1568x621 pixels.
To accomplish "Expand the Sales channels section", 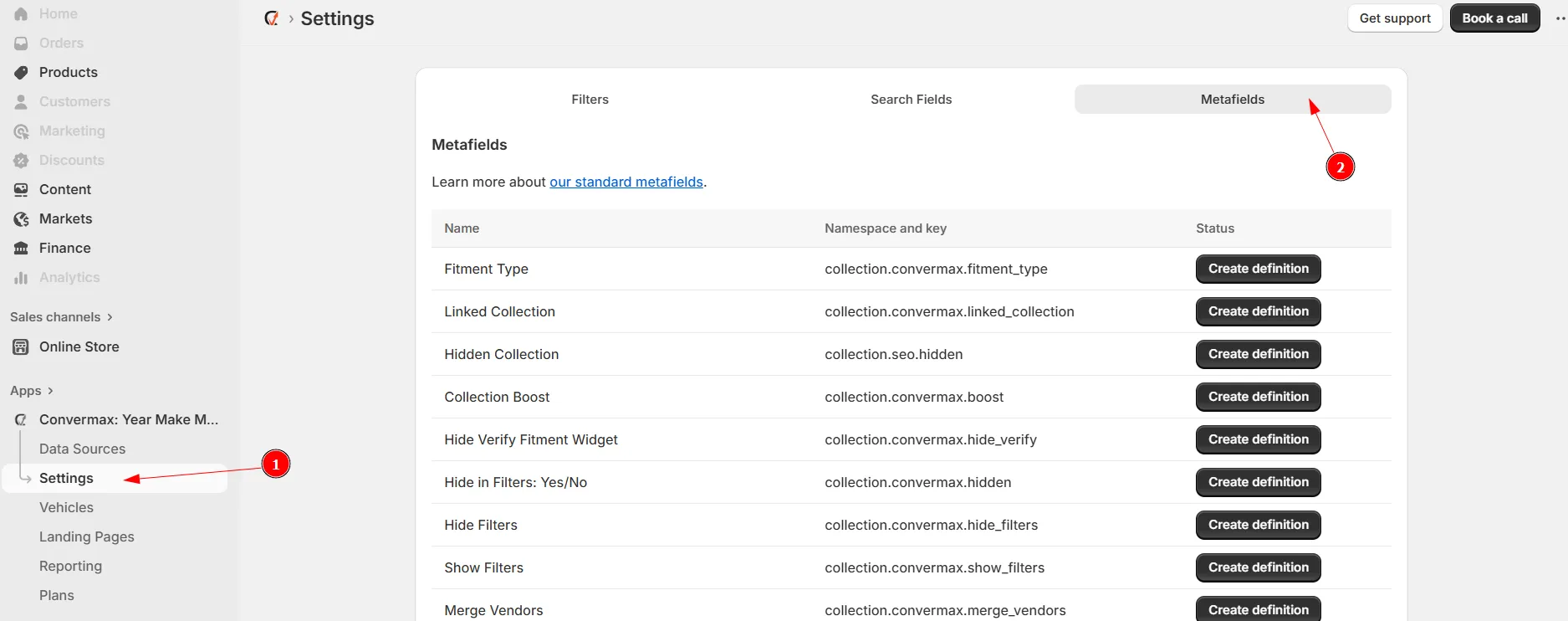I will click(x=110, y=317).
